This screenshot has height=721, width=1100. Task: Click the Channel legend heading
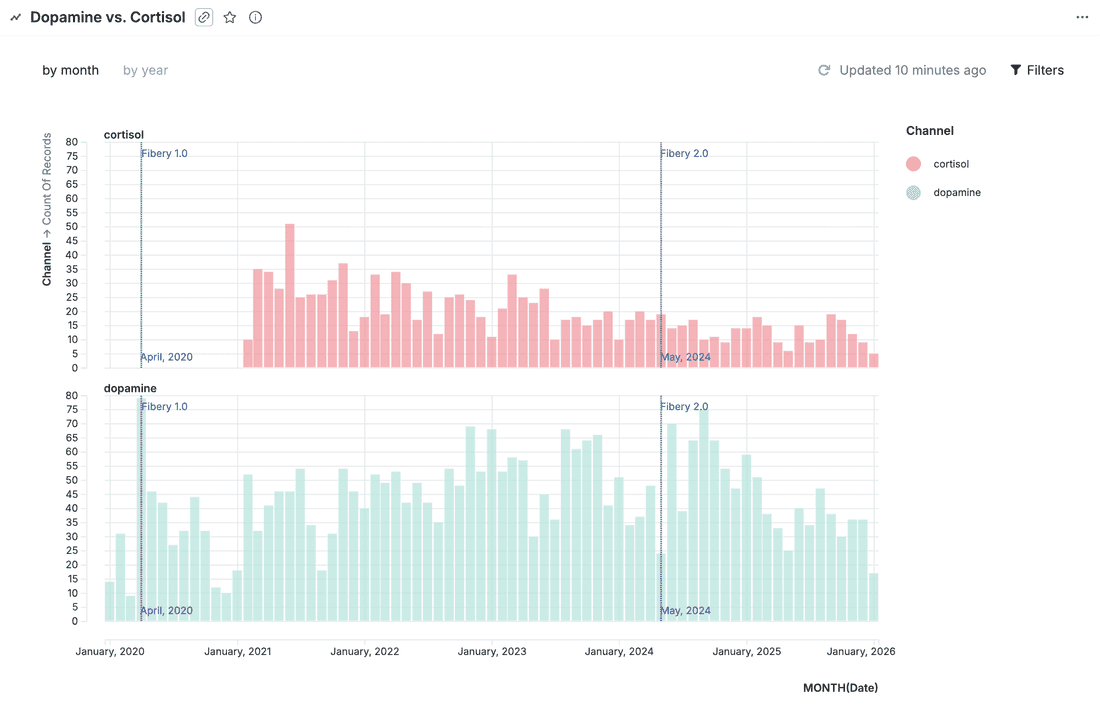pyautogui.click(x=929, y=131)
